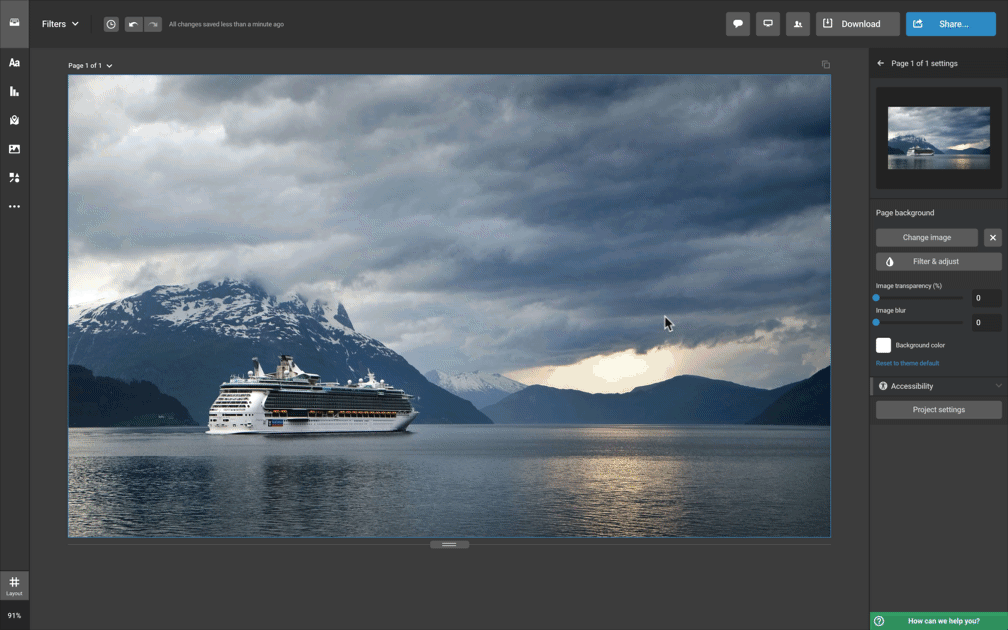The image size is (1008, 630).
Task: Click the version history clock icon
Action: [111, 24]
